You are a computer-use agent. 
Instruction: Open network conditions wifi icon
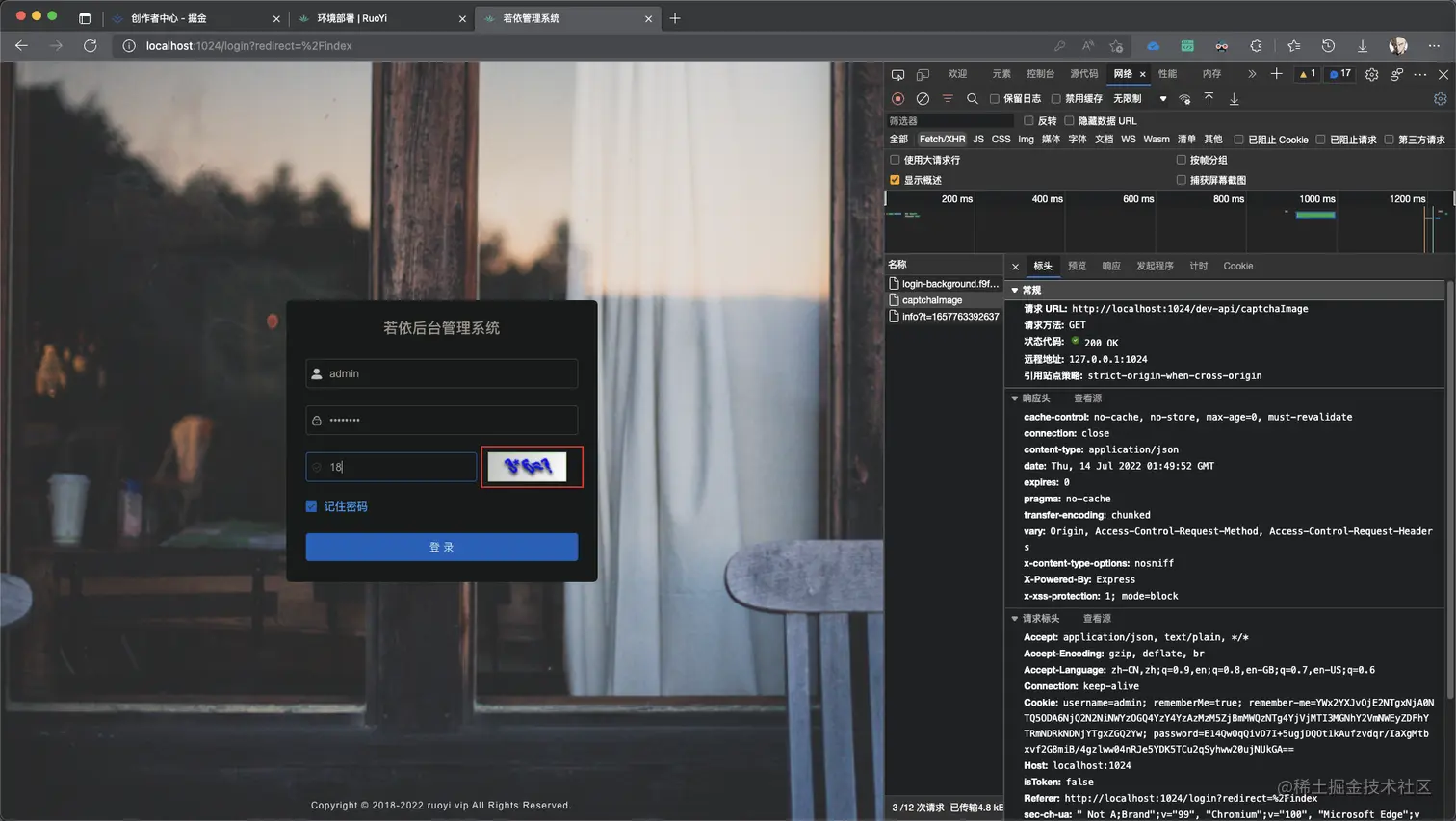point(1184,99)
